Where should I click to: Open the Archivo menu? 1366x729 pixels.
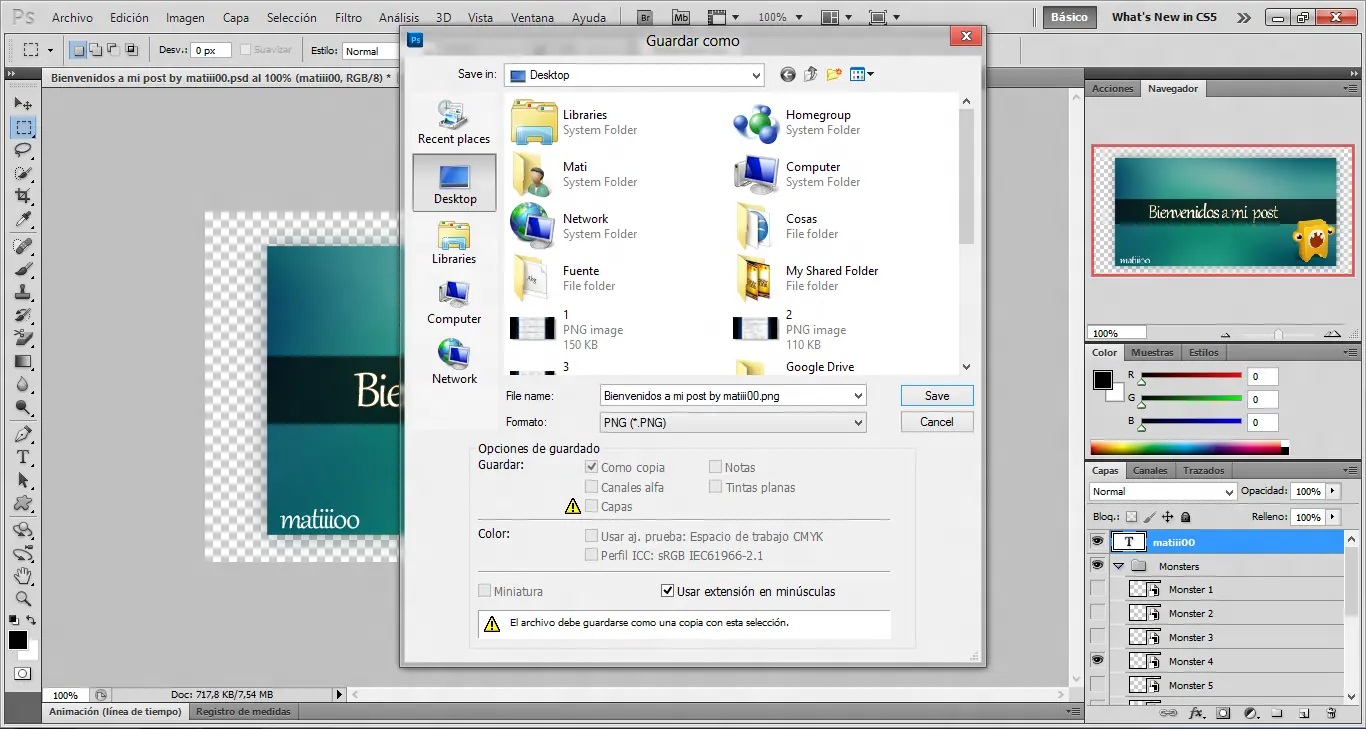[72, 18]
